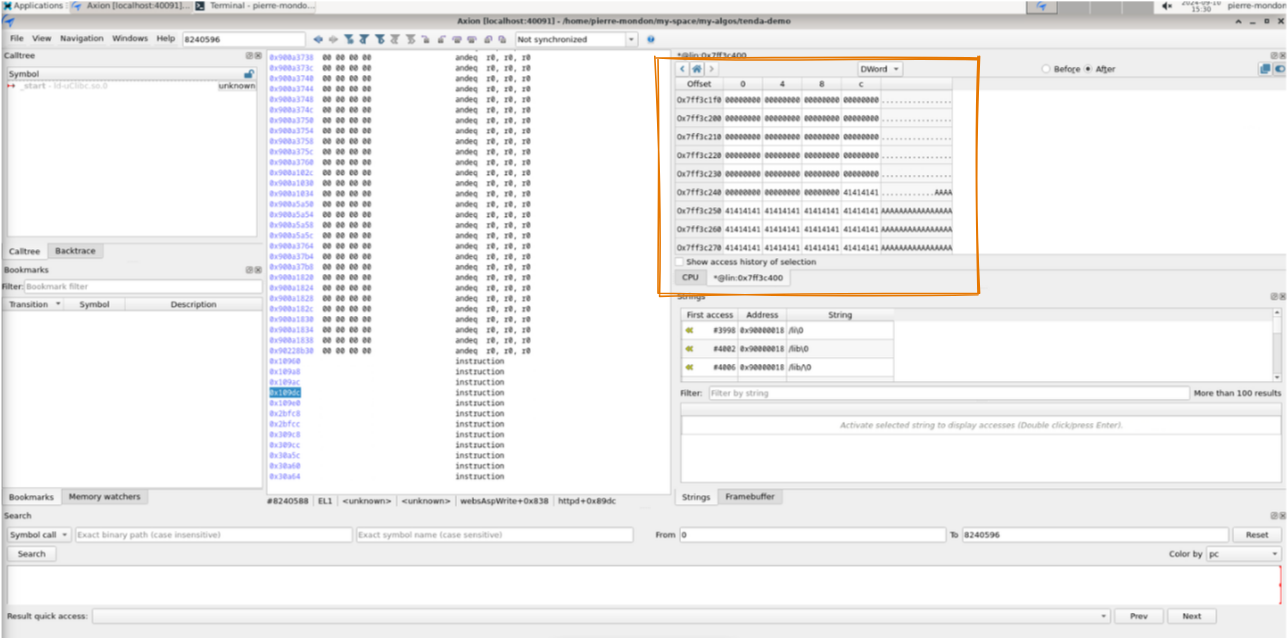Click the volume icon in system tray
Viewport: 1287px width, 638px height.
tap(1167, 6)
